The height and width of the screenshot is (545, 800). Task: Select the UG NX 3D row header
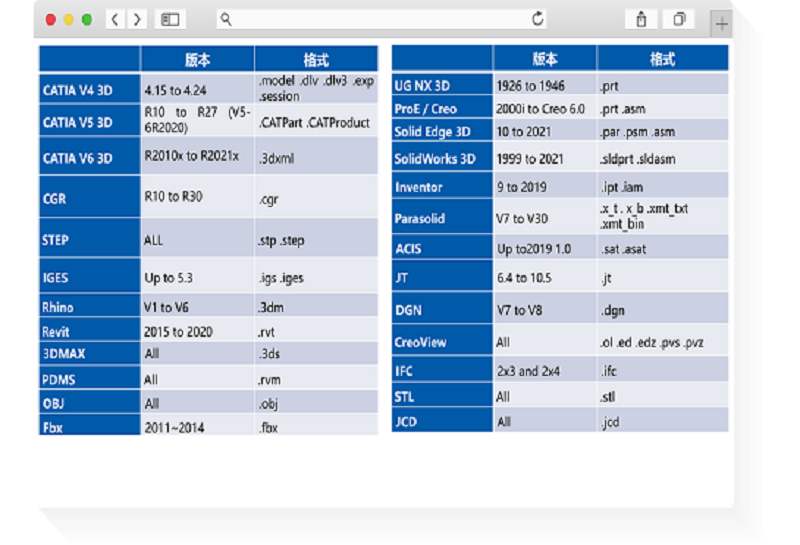442,86
